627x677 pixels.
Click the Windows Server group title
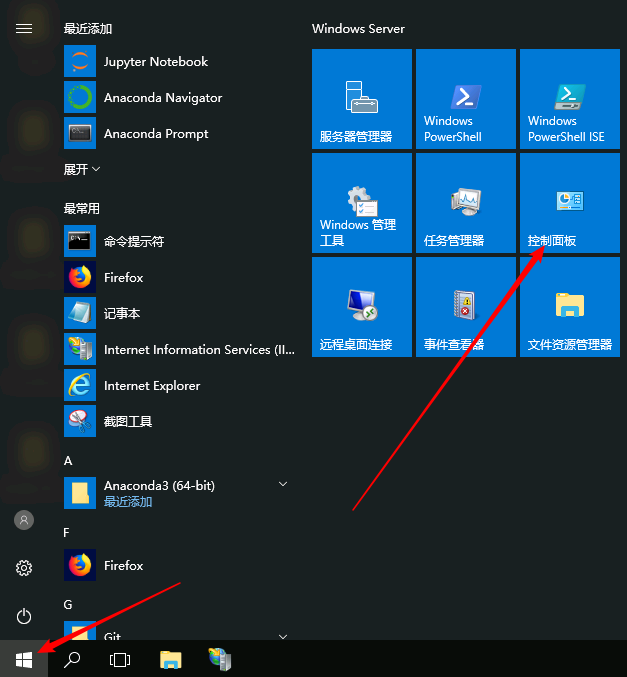click(x=358, y=28)
